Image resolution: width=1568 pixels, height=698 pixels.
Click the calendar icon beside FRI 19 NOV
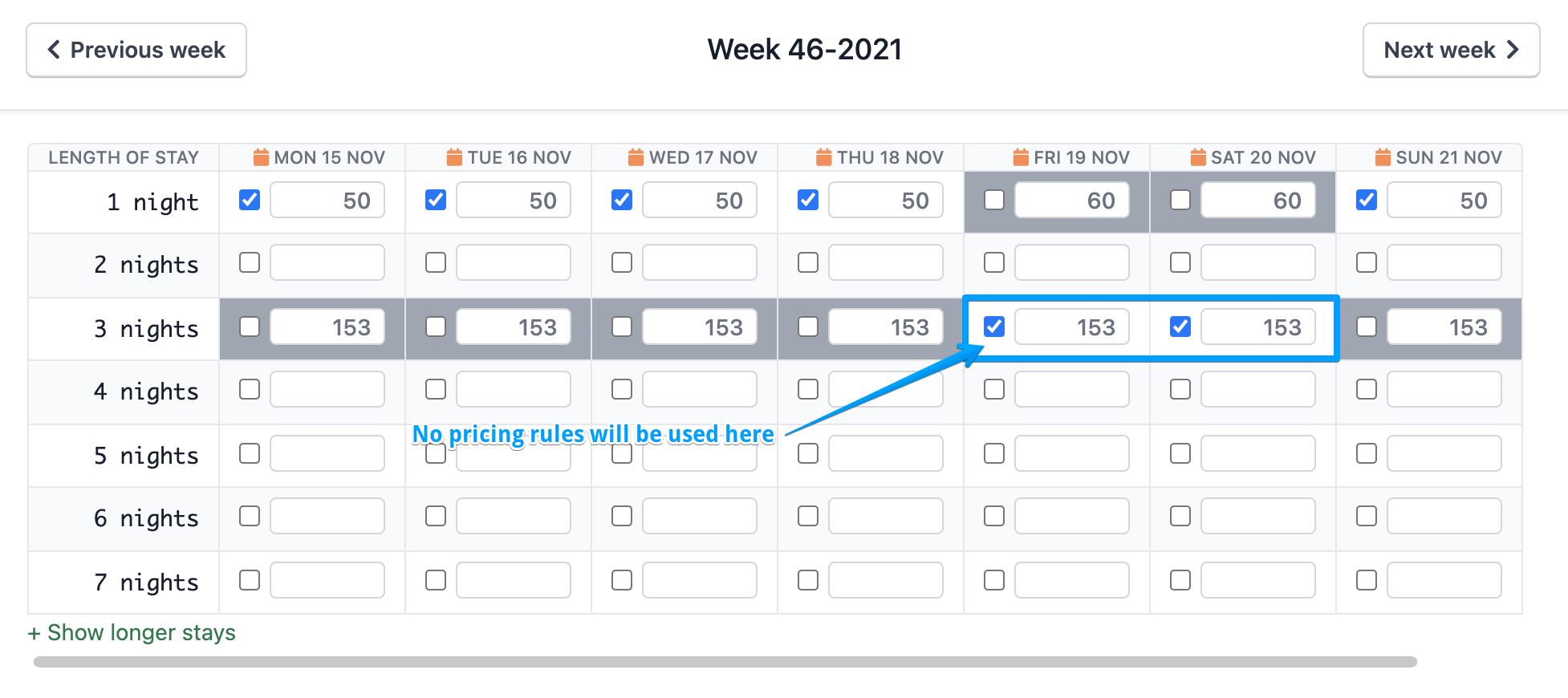(x=1021, y=157)
